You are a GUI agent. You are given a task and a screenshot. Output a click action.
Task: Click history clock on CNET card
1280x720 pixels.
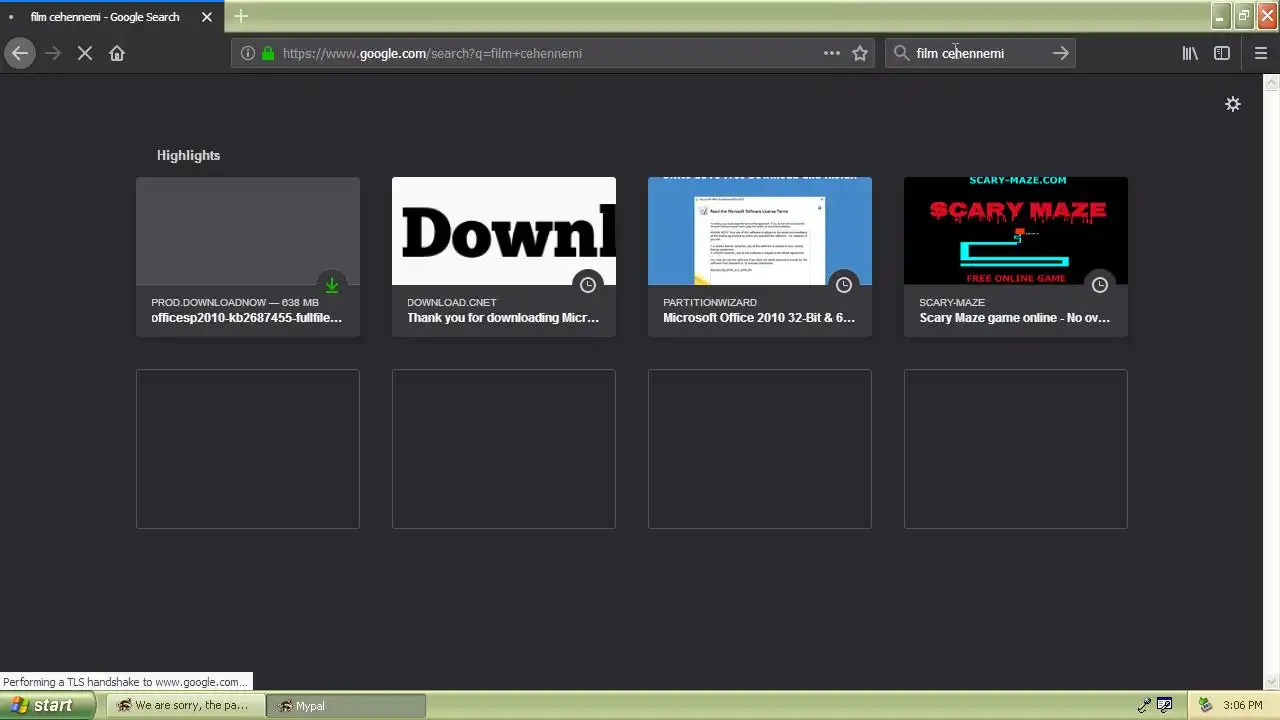pyautogui.click(x=588, y=285)
